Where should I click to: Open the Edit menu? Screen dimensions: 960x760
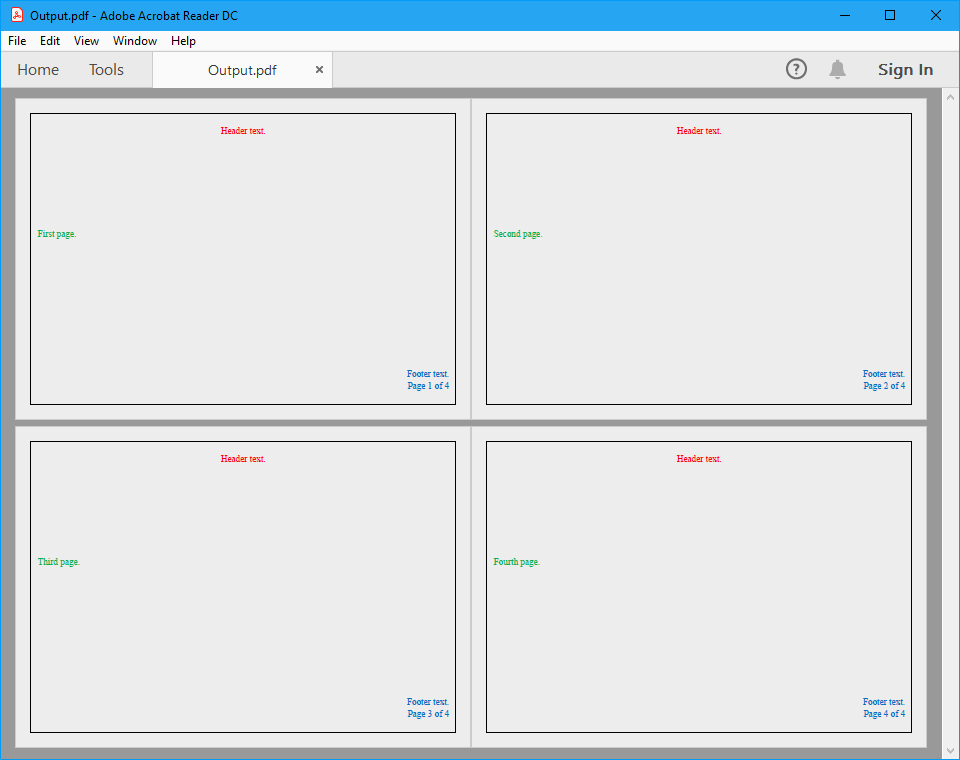click(50, 41)
